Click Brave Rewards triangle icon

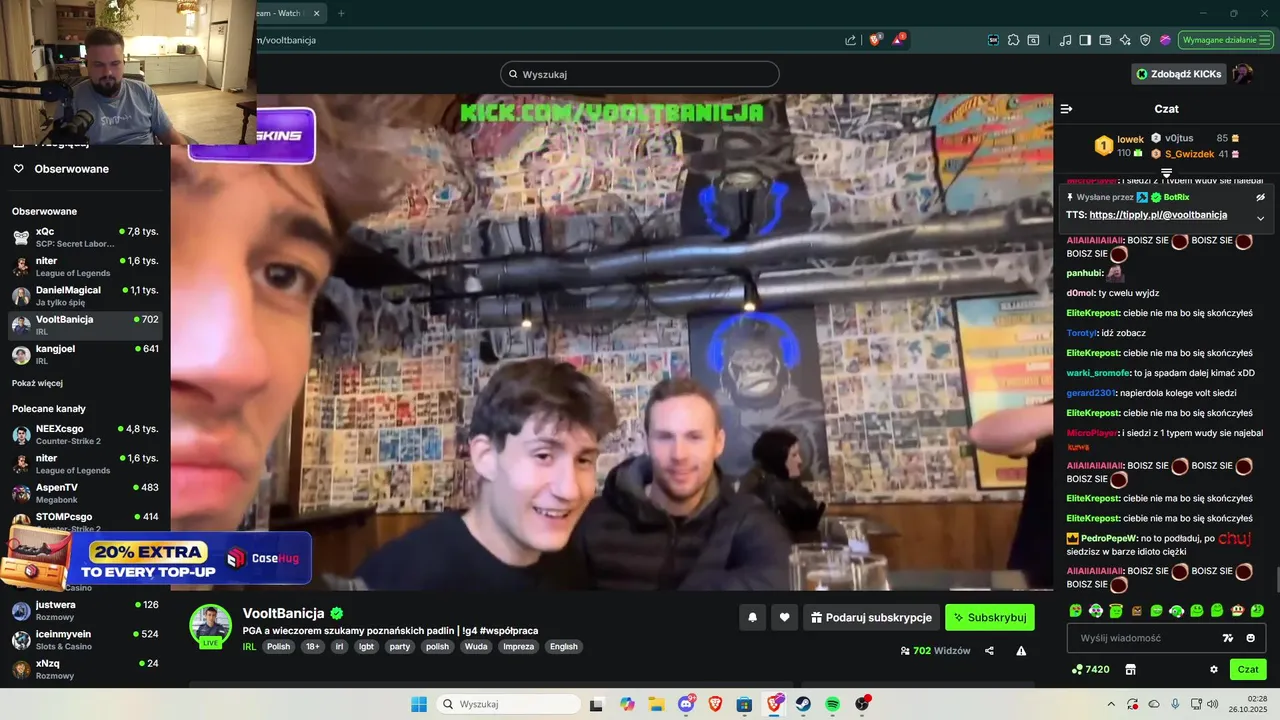tap(899, 40)
